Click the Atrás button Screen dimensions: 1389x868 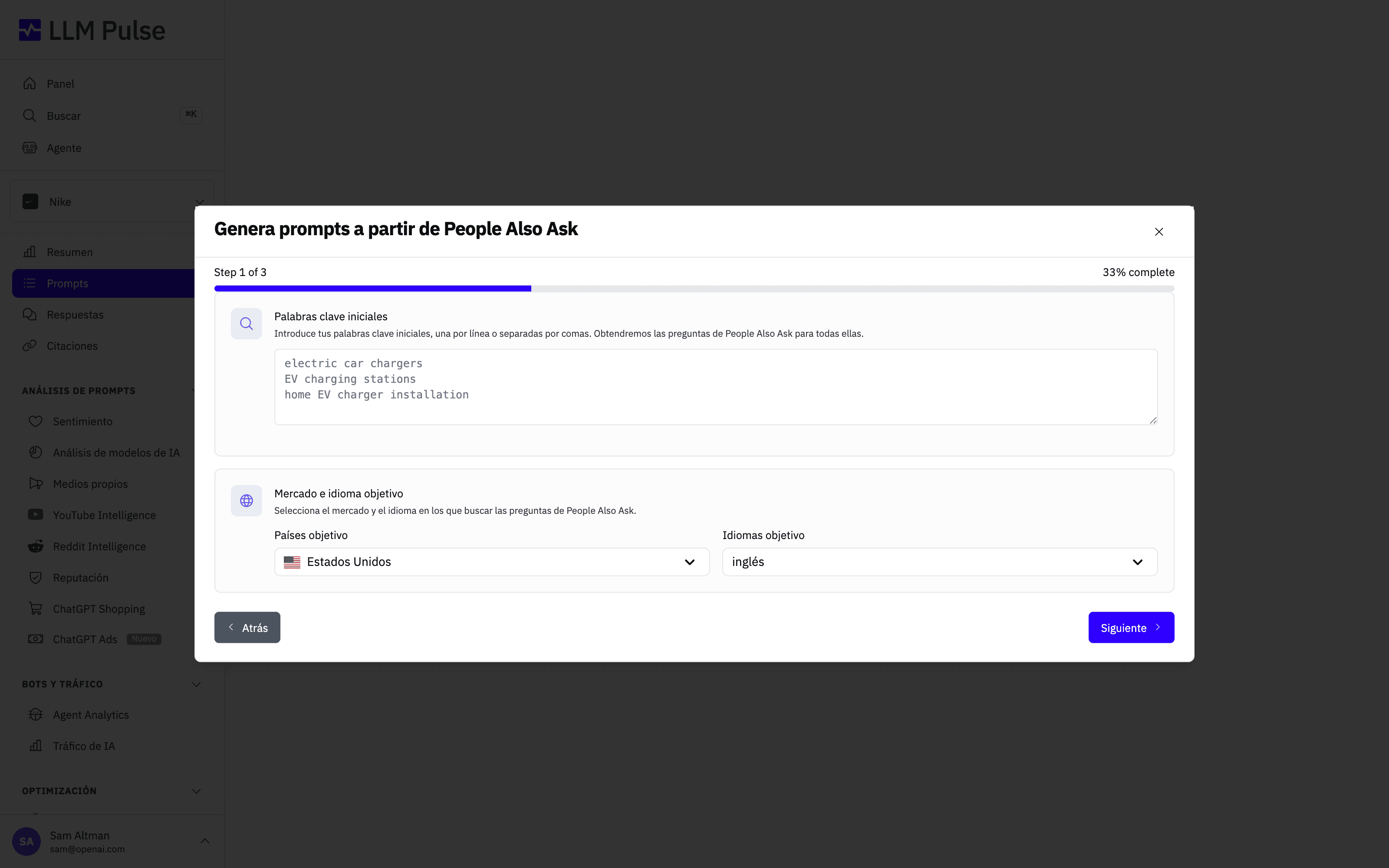point(247,628)
